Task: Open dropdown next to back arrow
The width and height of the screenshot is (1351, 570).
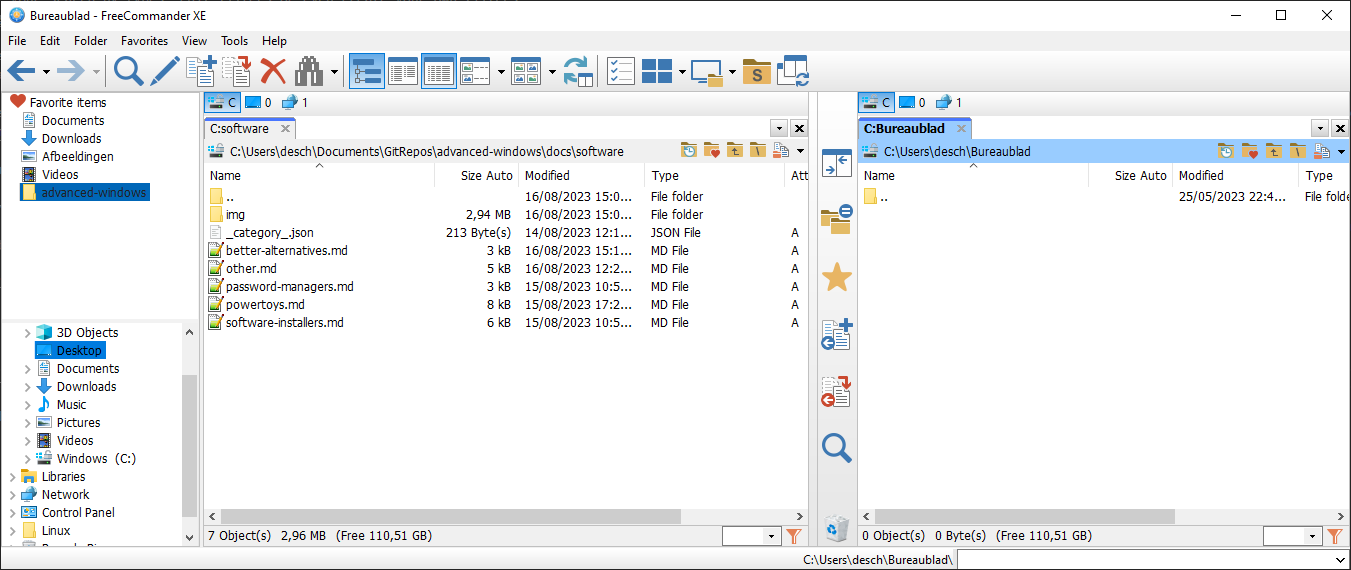Action: (46, 72)
